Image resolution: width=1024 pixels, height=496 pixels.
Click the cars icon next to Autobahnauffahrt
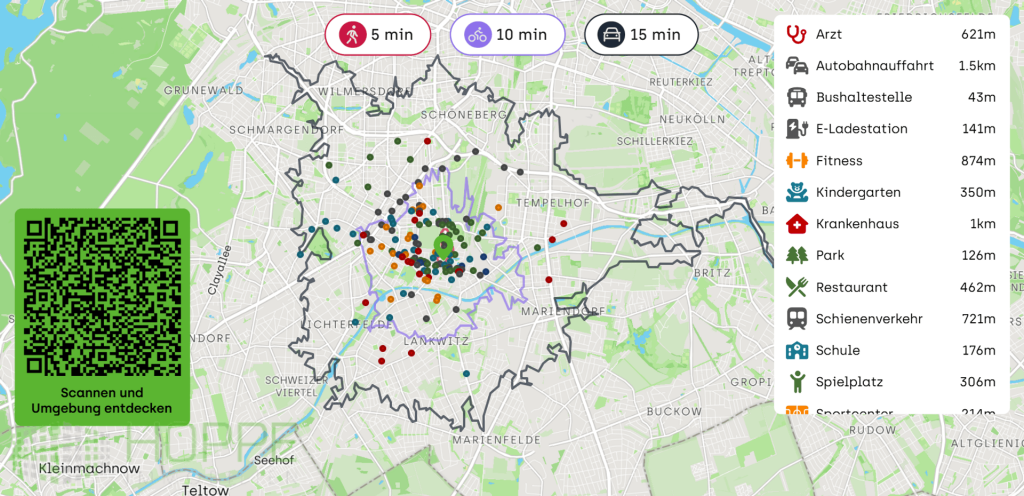click(796, 65)
